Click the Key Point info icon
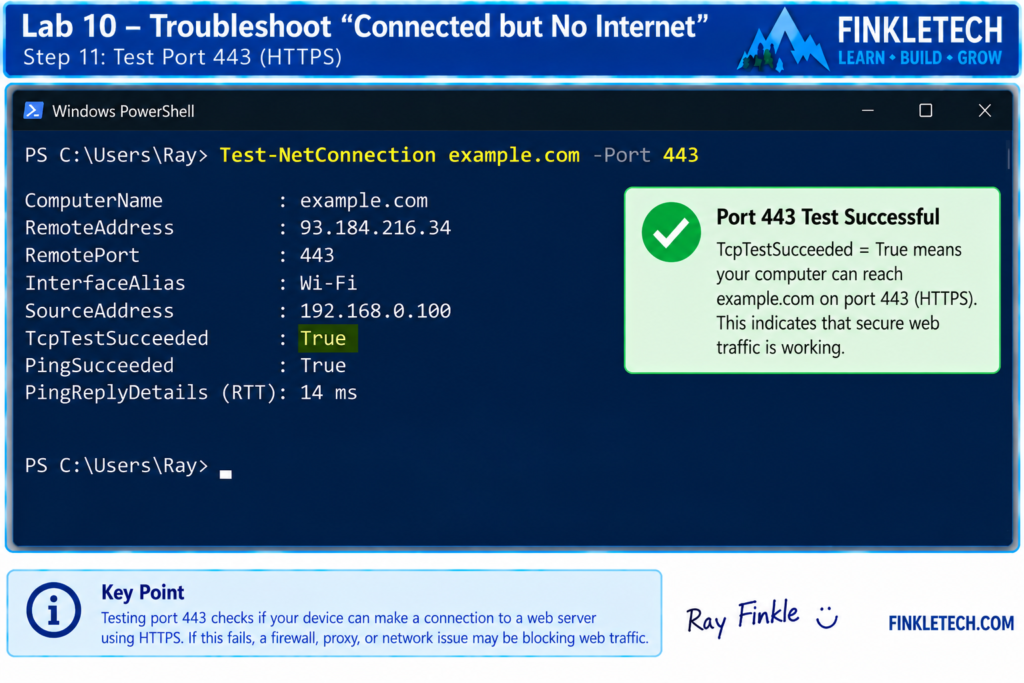 54,610
